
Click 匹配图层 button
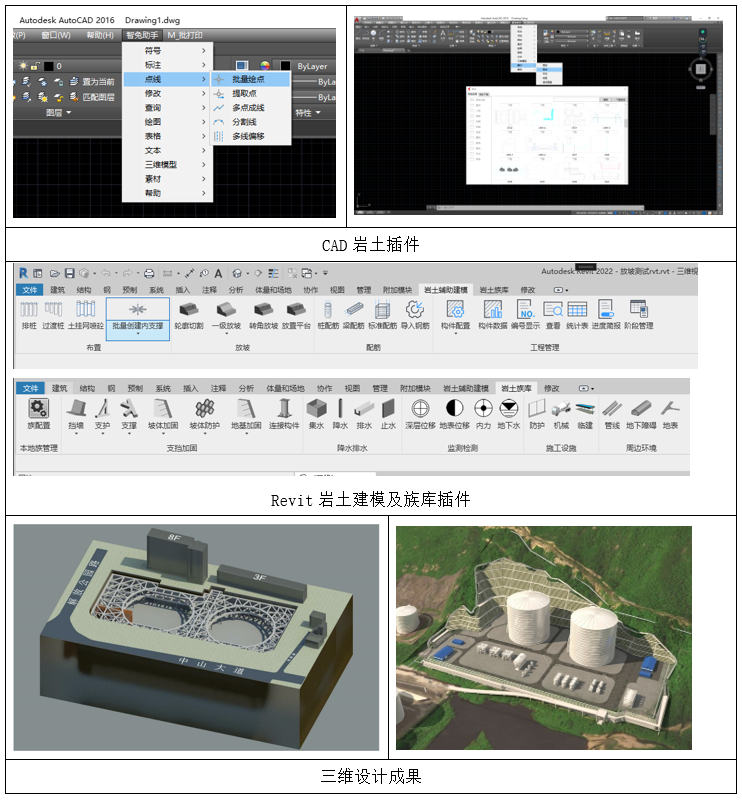92,97
